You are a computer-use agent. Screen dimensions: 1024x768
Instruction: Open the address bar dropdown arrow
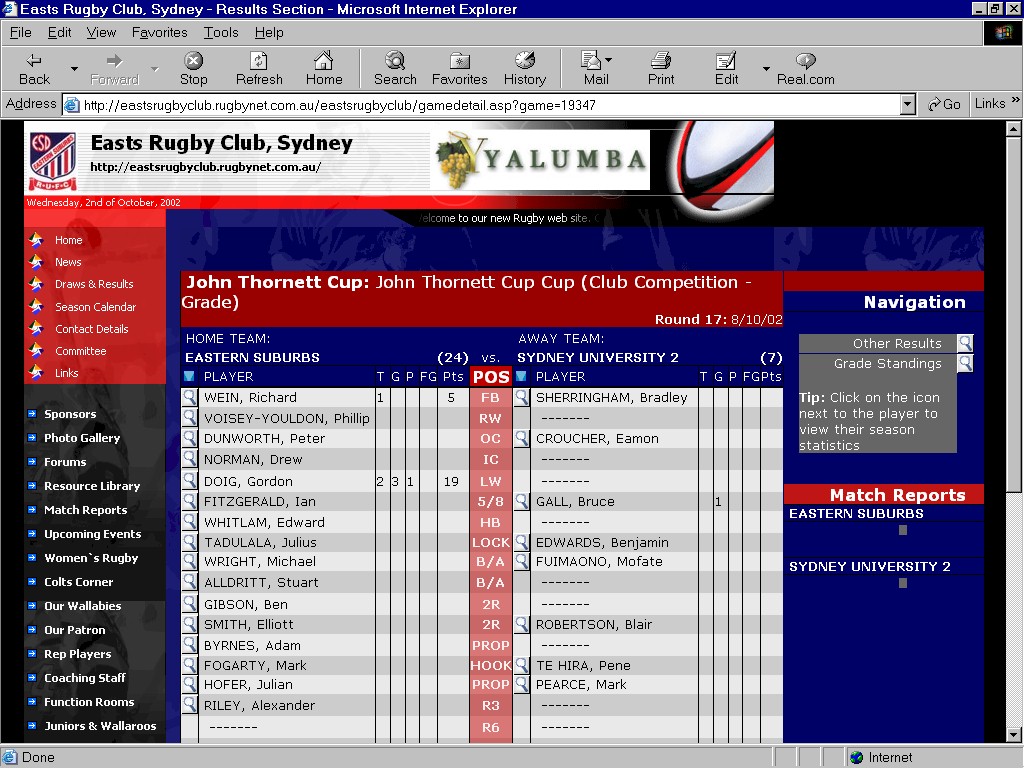click(907, 104)
